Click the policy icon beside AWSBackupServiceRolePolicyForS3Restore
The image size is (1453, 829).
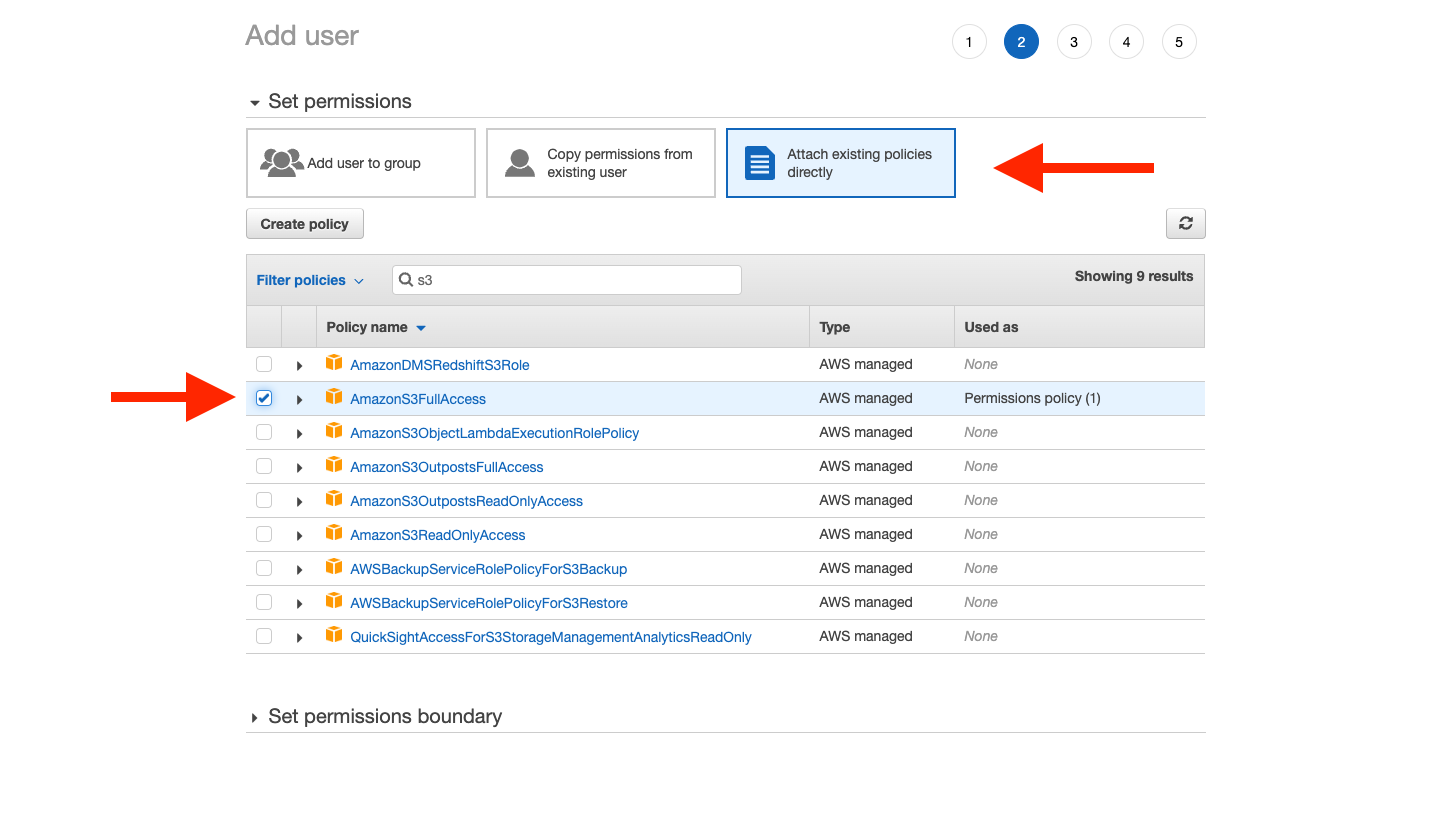tap(334, 601)
